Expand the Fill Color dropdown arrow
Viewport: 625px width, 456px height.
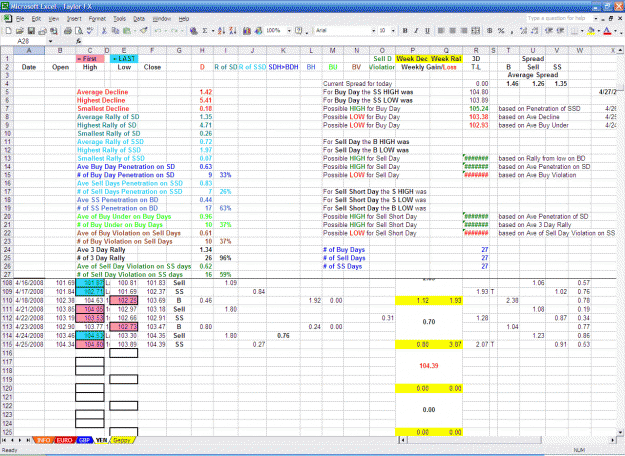click(599, 31)
